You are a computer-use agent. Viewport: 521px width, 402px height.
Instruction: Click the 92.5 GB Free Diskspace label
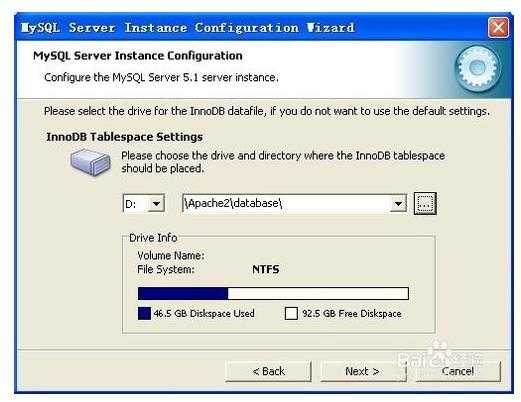pos(352,314)
